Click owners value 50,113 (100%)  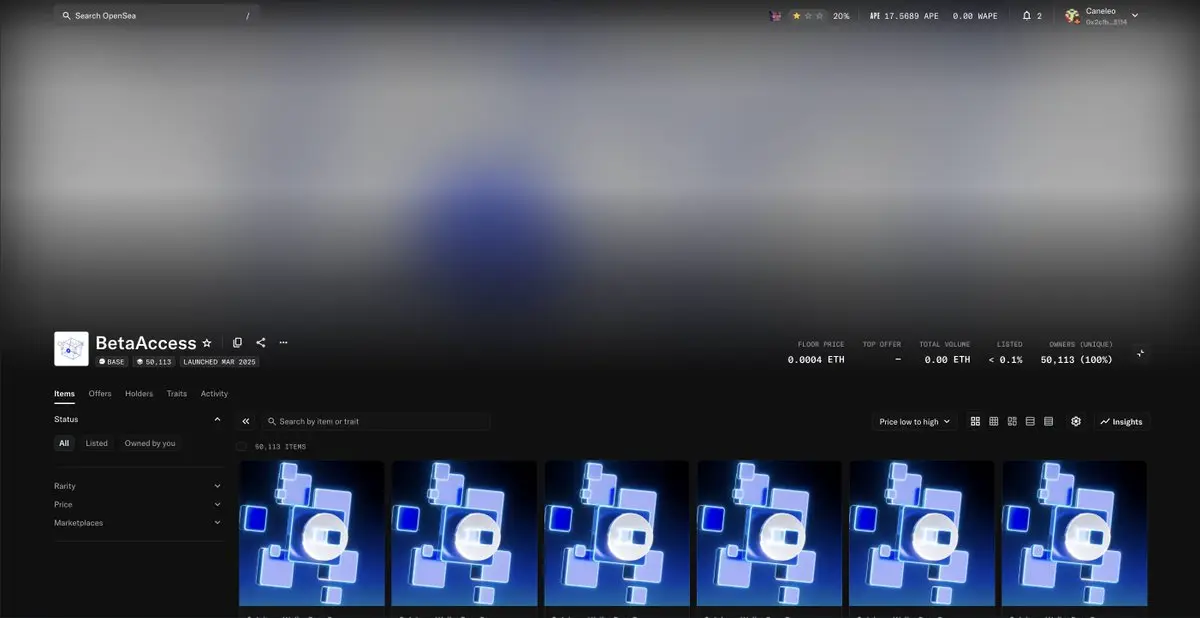(x=1076, y=359)
